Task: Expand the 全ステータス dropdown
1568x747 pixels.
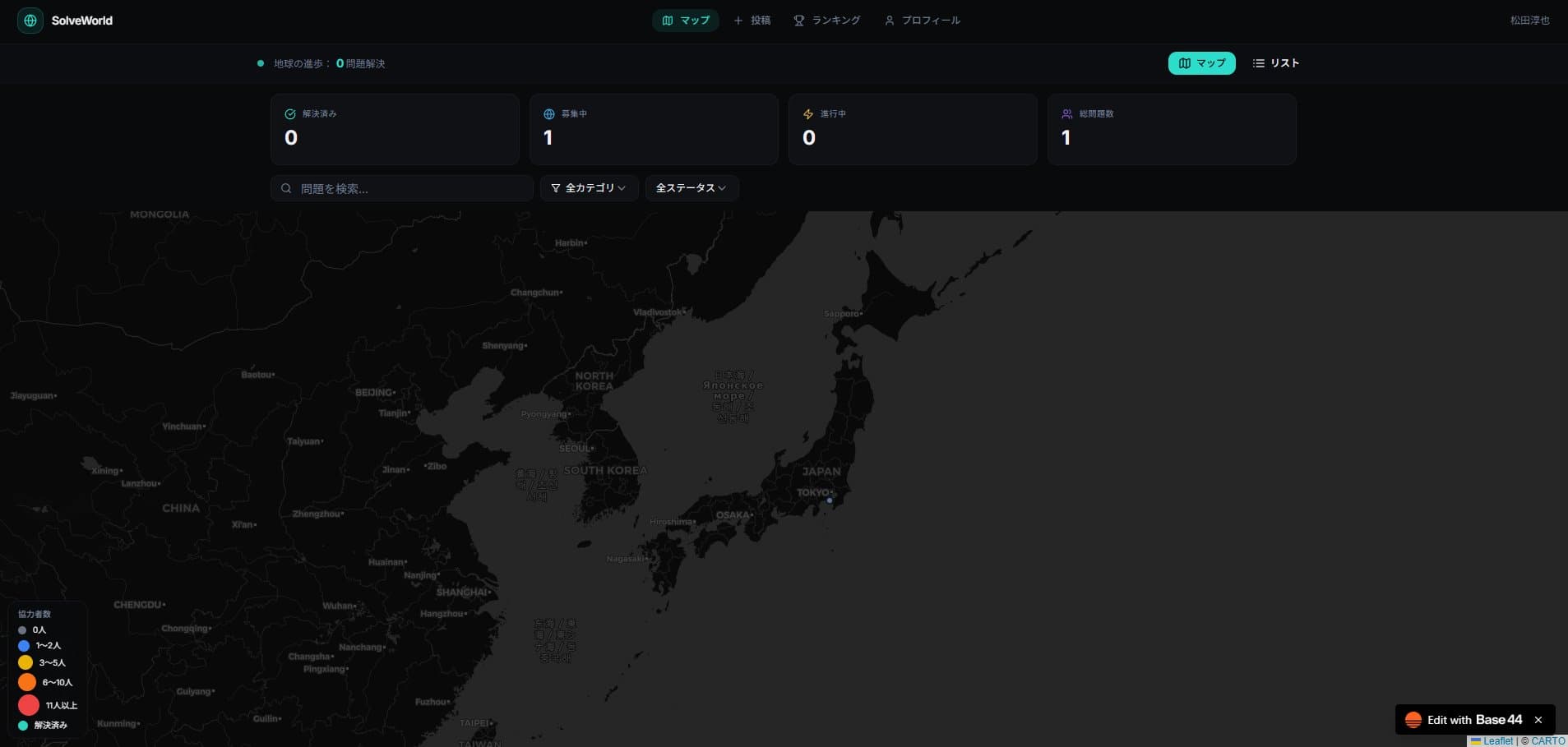Action: [x=691, y=188]
